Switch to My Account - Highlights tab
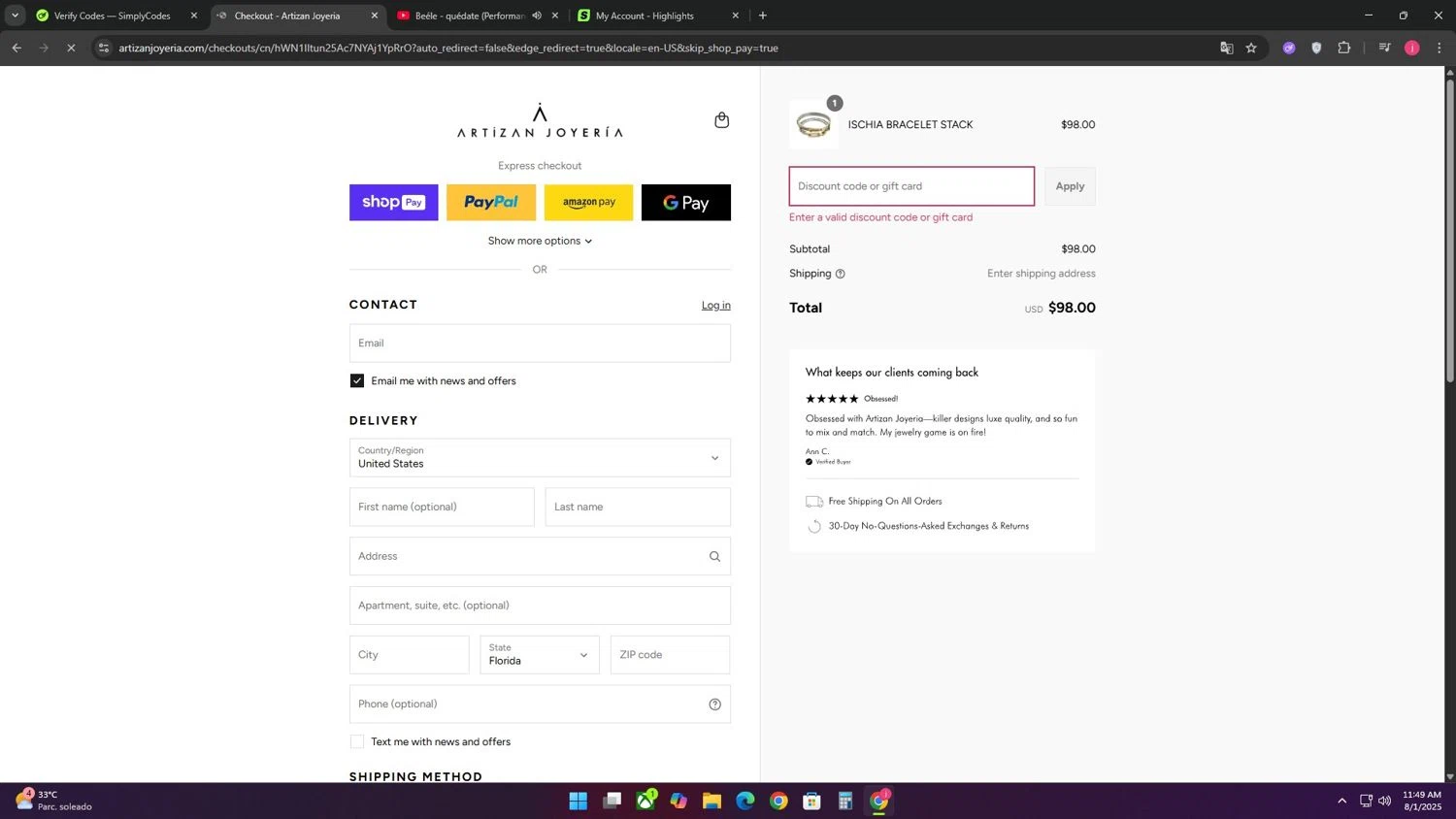The image size is (1456, 819). (645, 16)
